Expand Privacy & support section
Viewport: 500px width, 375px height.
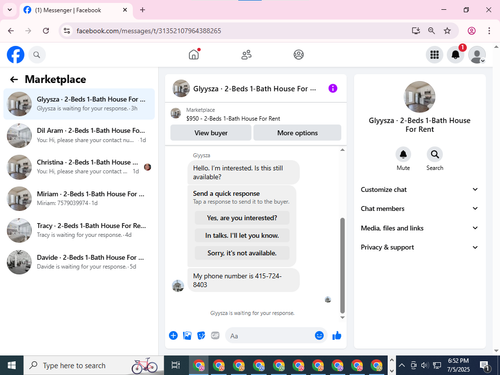[419, 247]
